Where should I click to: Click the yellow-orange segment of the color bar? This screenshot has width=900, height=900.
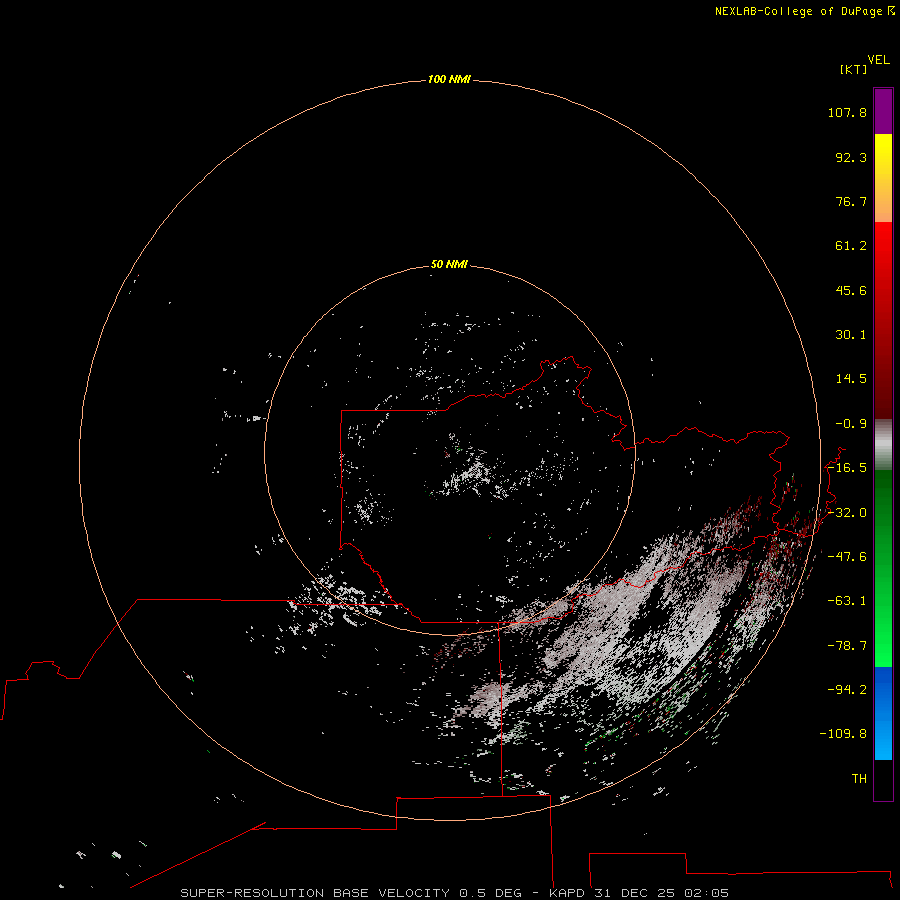883,178
